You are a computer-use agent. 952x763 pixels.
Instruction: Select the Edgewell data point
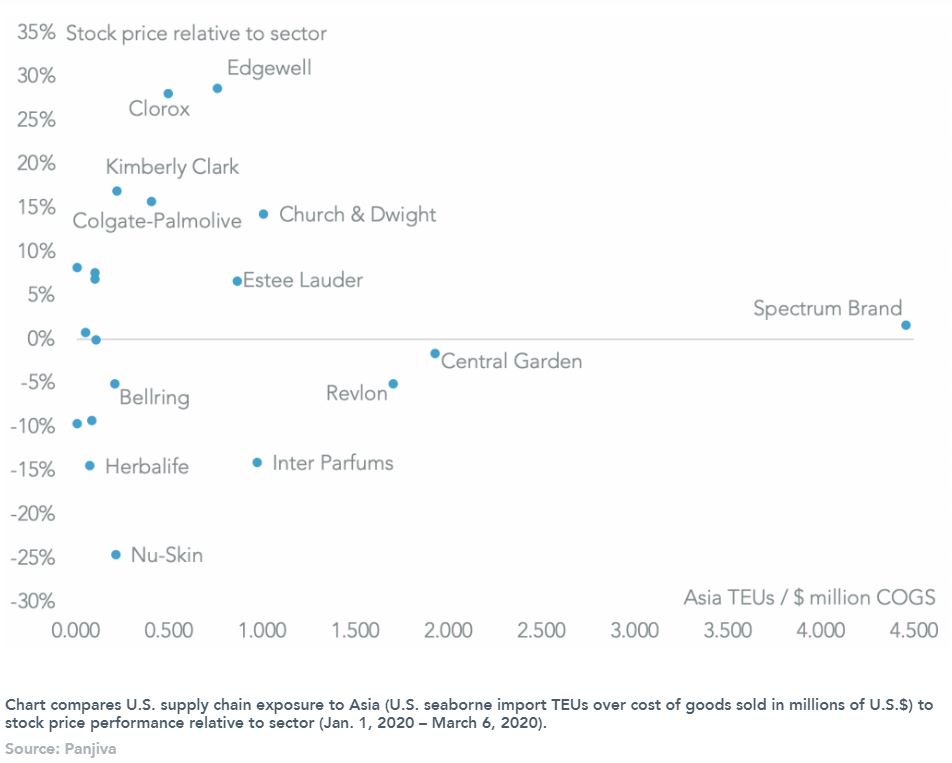point(217,88)
